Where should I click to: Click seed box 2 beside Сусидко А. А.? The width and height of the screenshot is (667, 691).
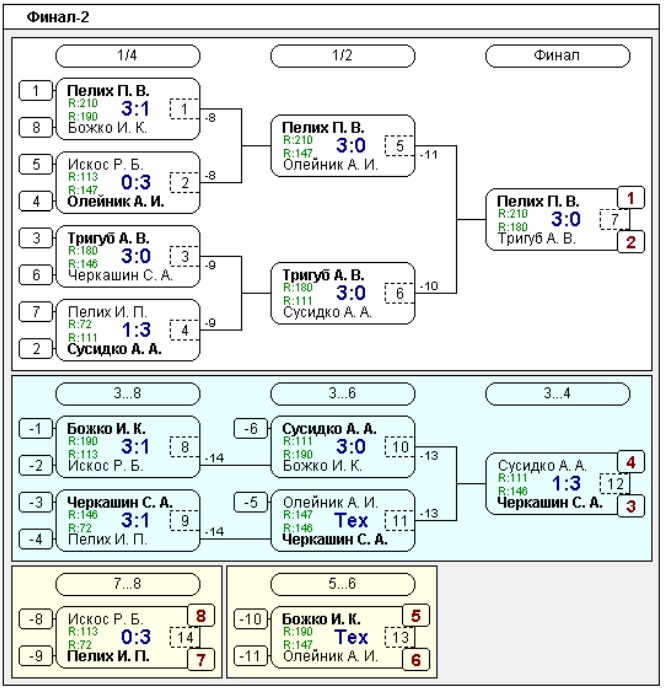point(36,349)
